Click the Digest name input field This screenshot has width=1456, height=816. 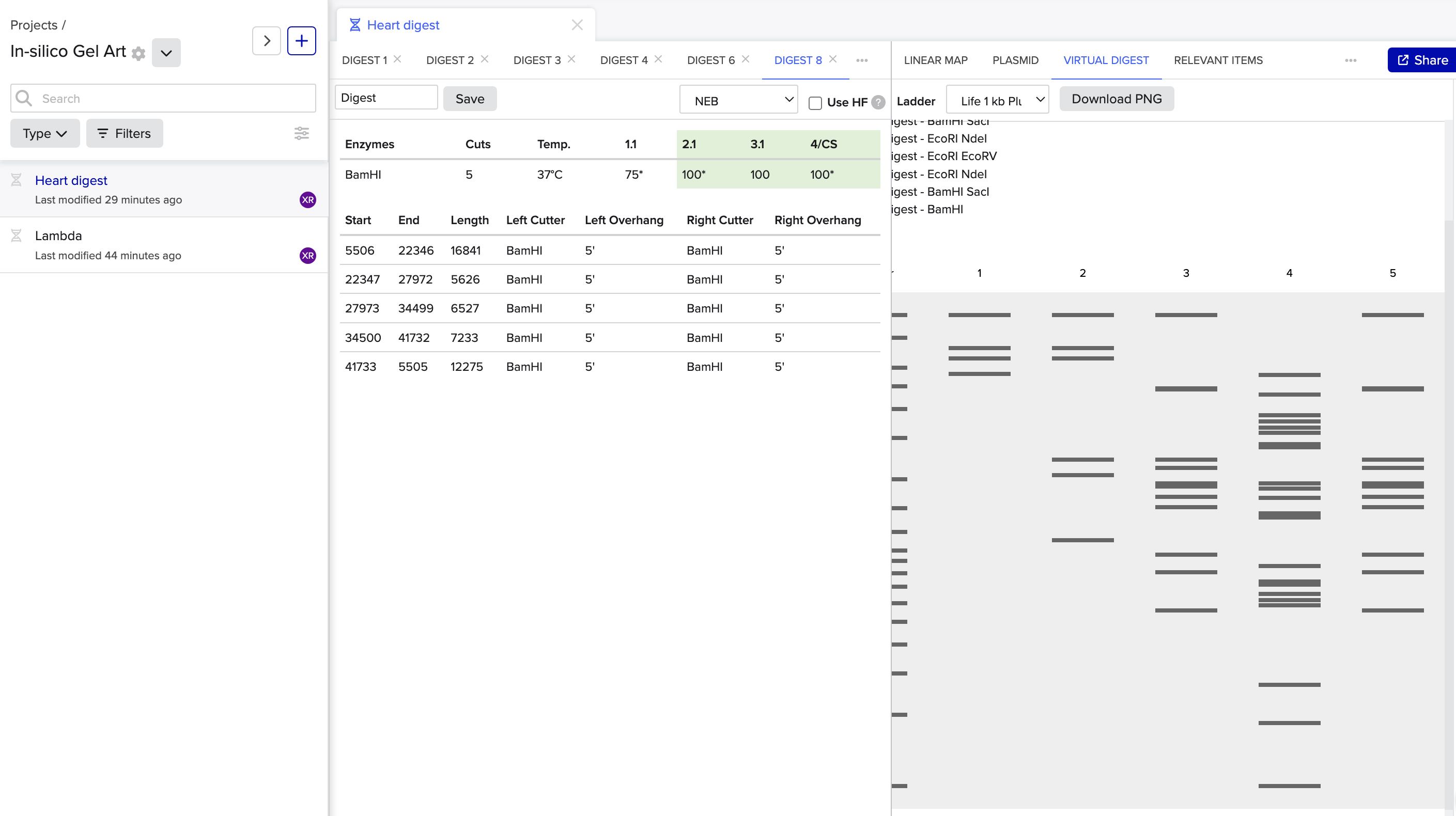tap(386, 98)
